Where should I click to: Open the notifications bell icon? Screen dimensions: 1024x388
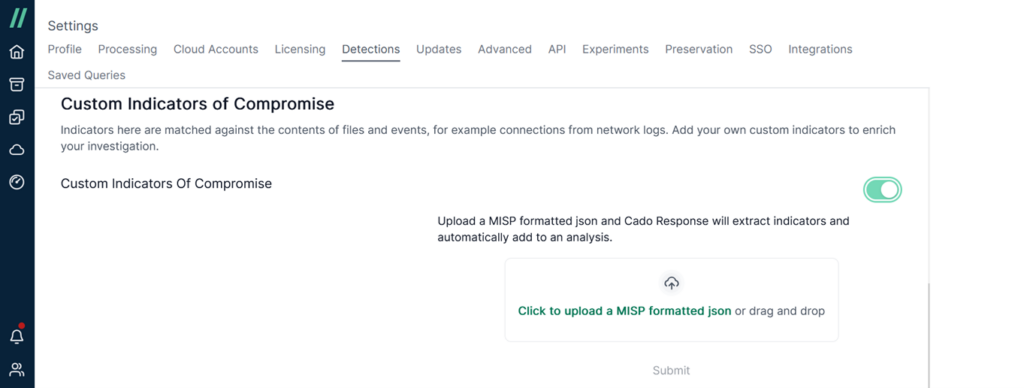[x=17, y=336]
